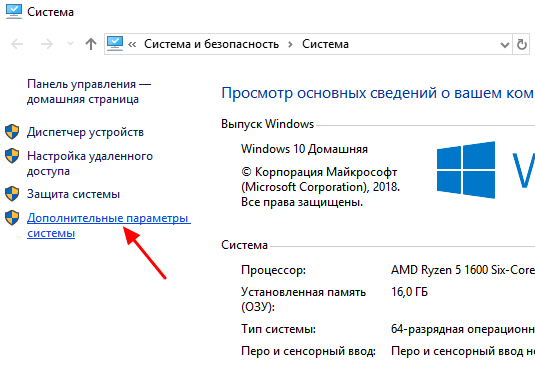The height and width of the screenshot is (365, 535).
Task: Open the recent locations dropdown arrow
Action: [70, 44]
